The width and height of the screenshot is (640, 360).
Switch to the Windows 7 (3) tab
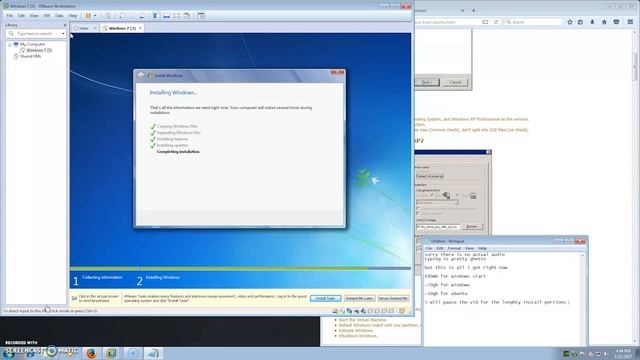coord(122,28)
